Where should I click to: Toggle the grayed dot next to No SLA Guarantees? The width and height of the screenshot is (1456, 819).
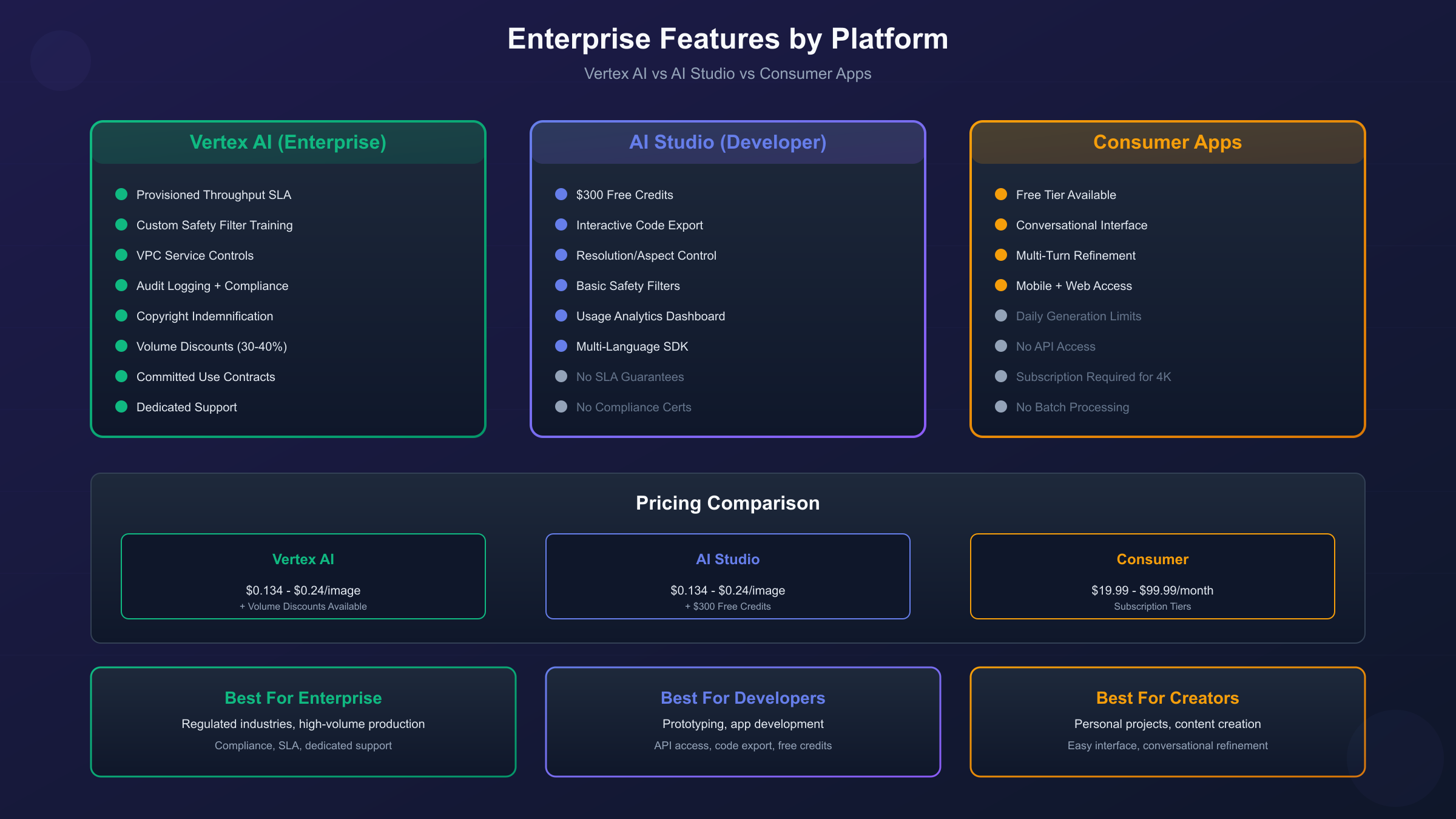click(x=561, y=376)
